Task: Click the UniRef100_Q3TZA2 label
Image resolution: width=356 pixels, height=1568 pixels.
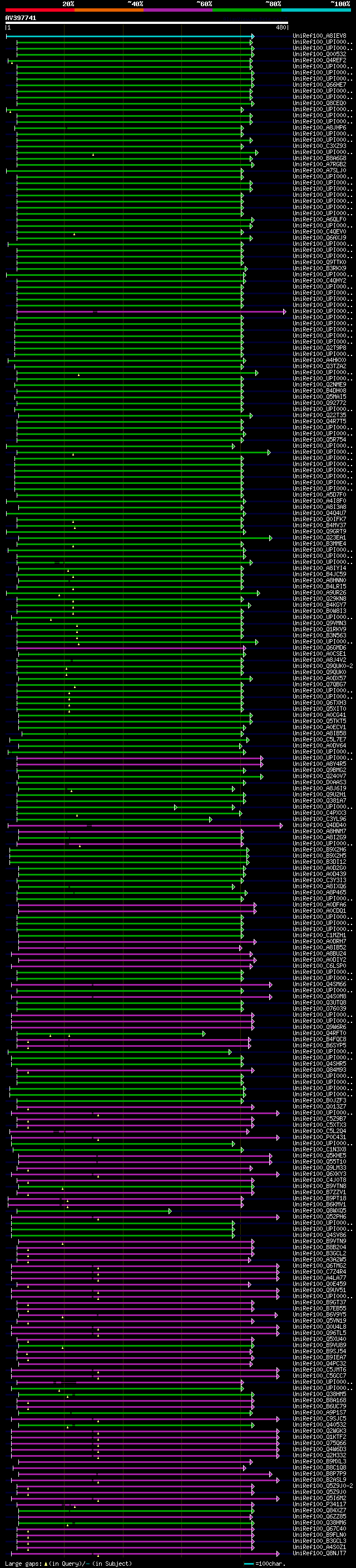Action: click(x=319, y=367)
